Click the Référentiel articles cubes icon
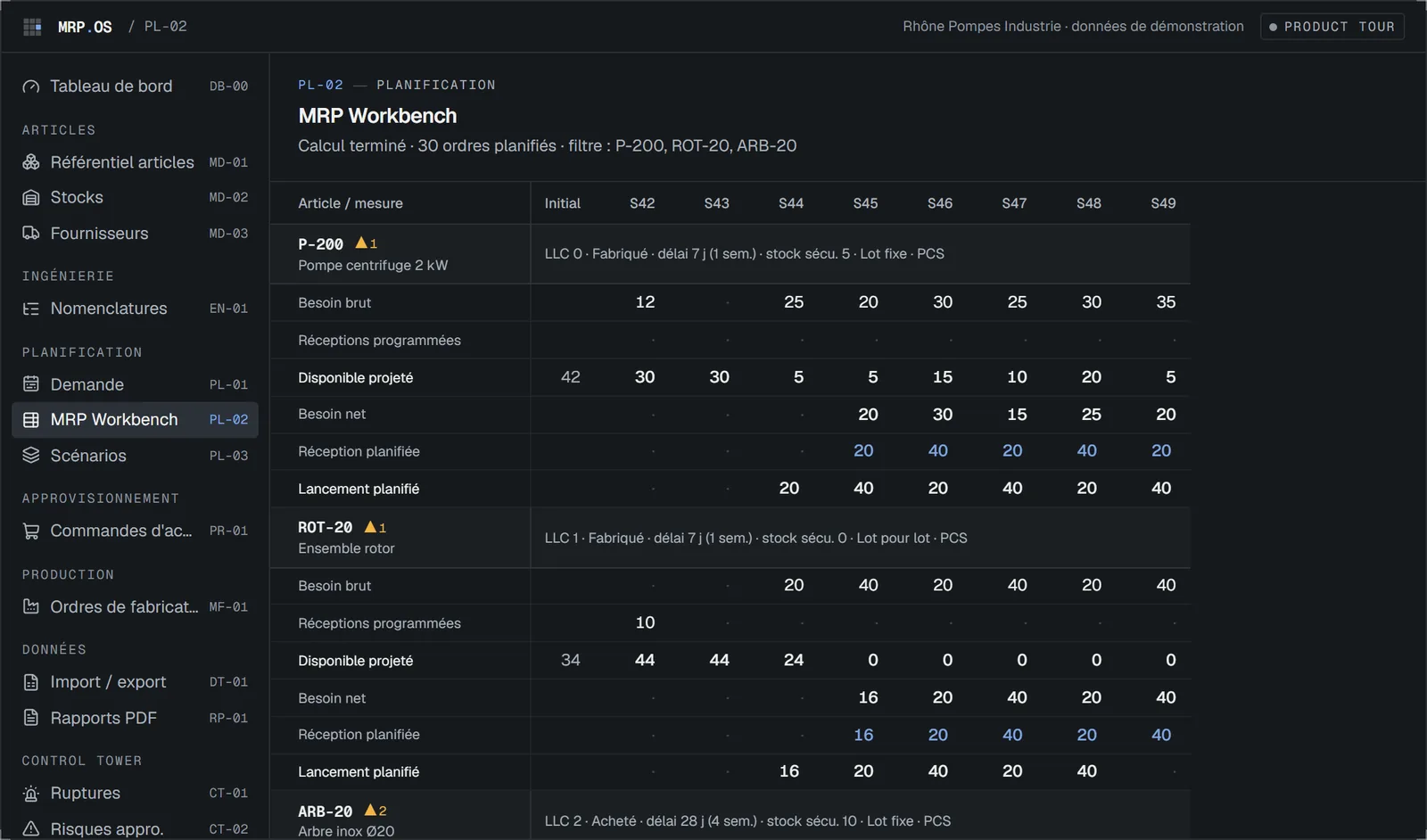Viewport: 1427px width, 840px height. pyautogui.click(x=31, y=162)
